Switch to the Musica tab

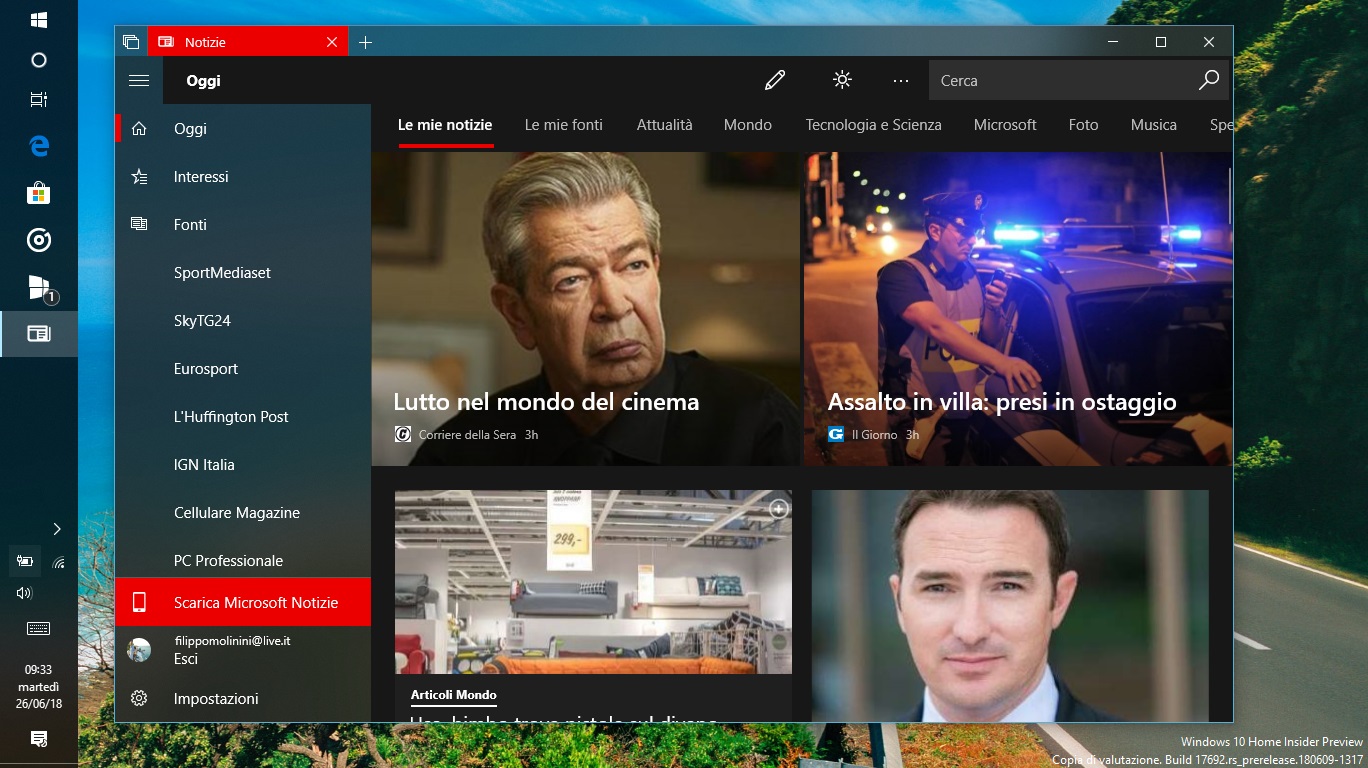tap(1154, 125)
